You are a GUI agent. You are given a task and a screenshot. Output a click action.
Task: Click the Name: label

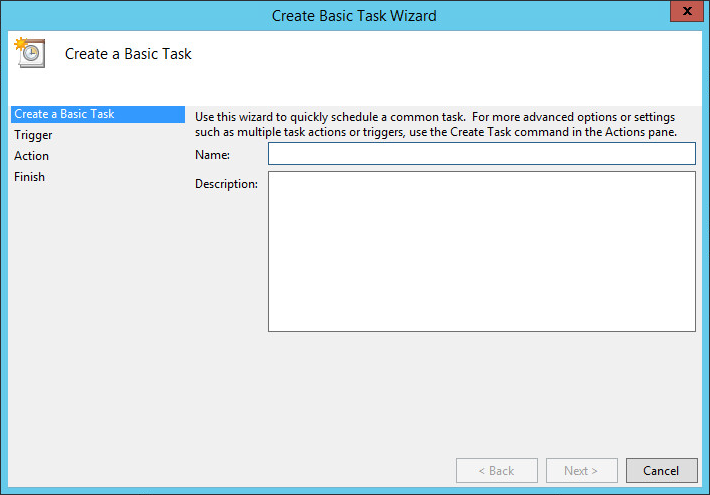pyautogui.click(x=212, y=155)
